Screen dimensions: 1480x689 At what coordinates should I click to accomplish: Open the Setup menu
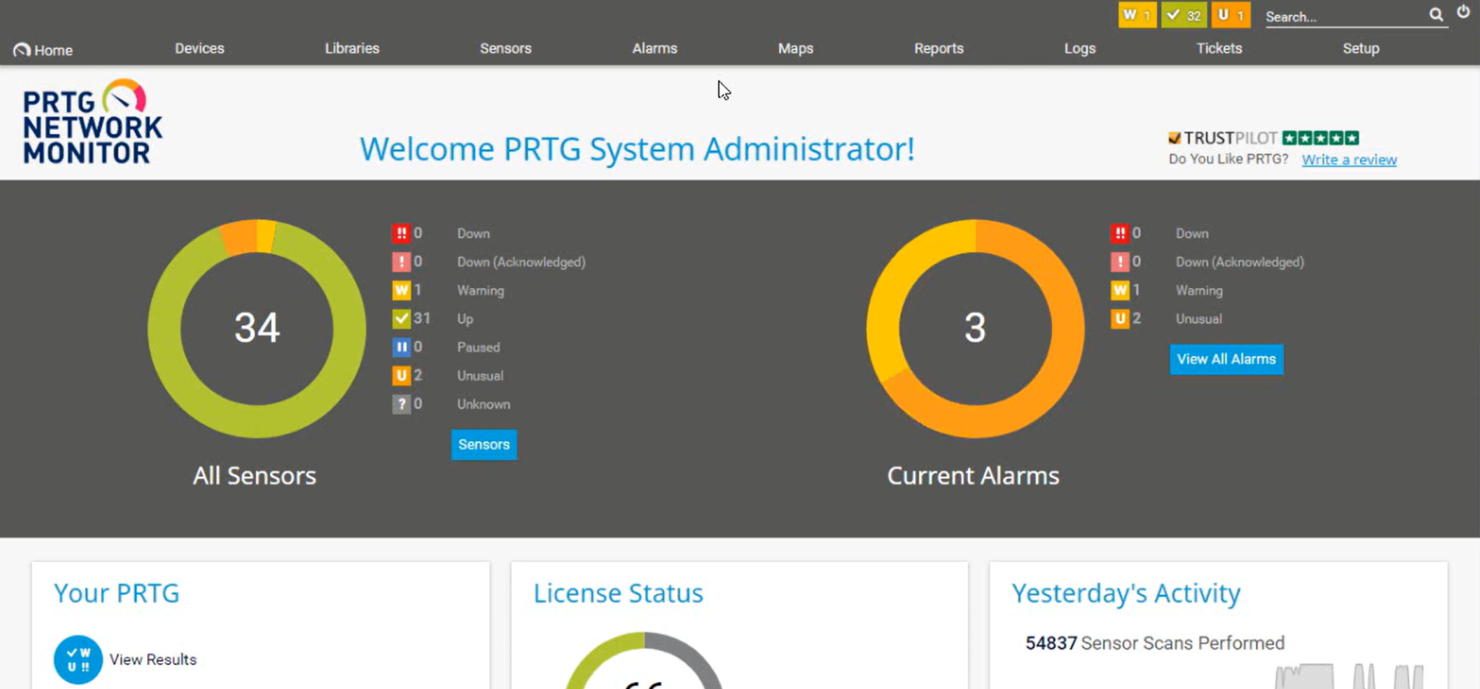(1360, 48)
